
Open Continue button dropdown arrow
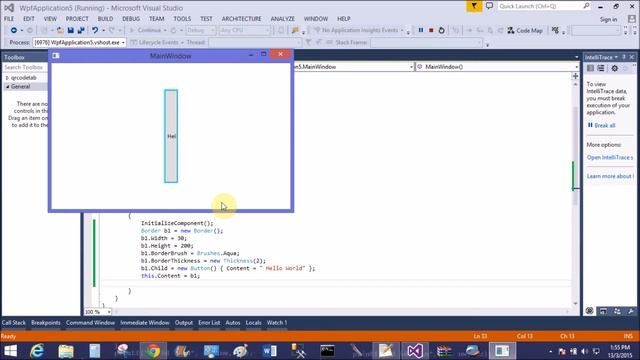pos(165,30)
